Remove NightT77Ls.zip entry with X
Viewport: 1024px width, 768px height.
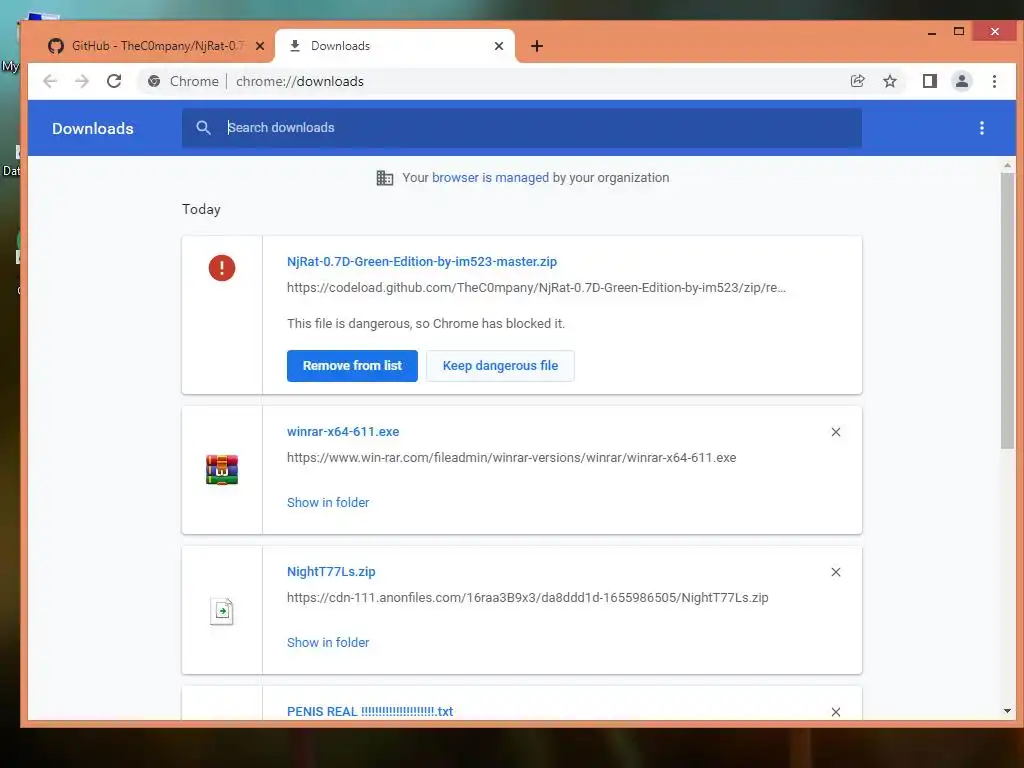(836, 572)
